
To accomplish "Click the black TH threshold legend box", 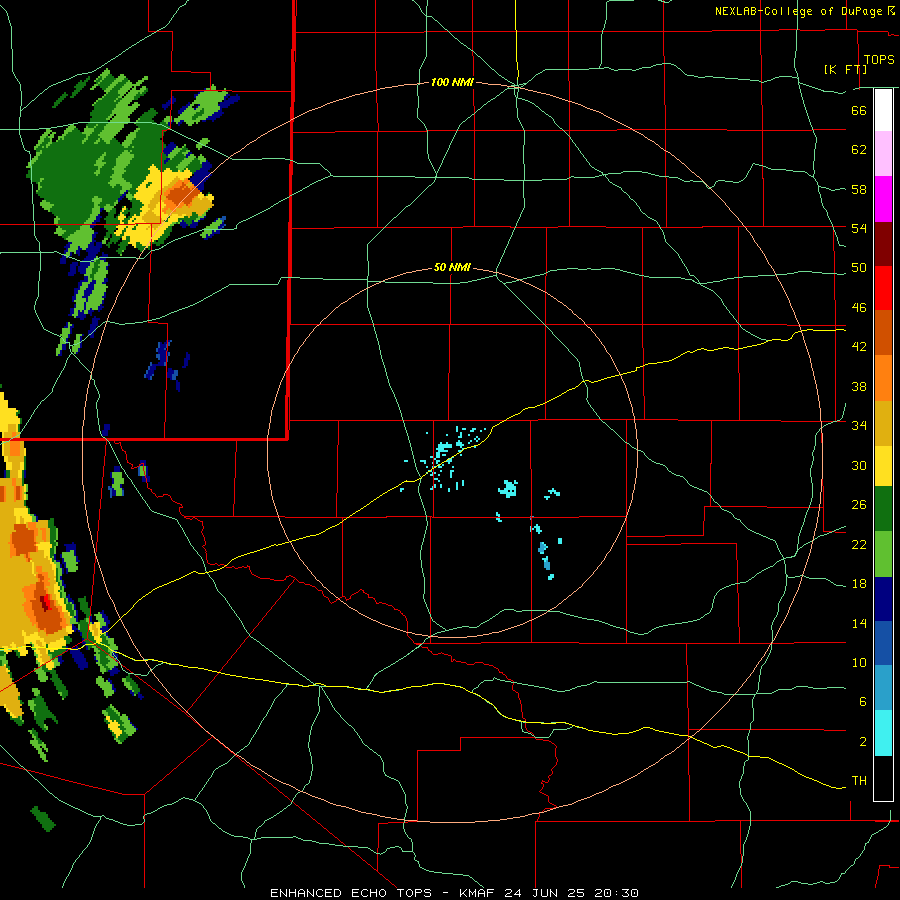I will pyautogui.click(x=883, y=778).
